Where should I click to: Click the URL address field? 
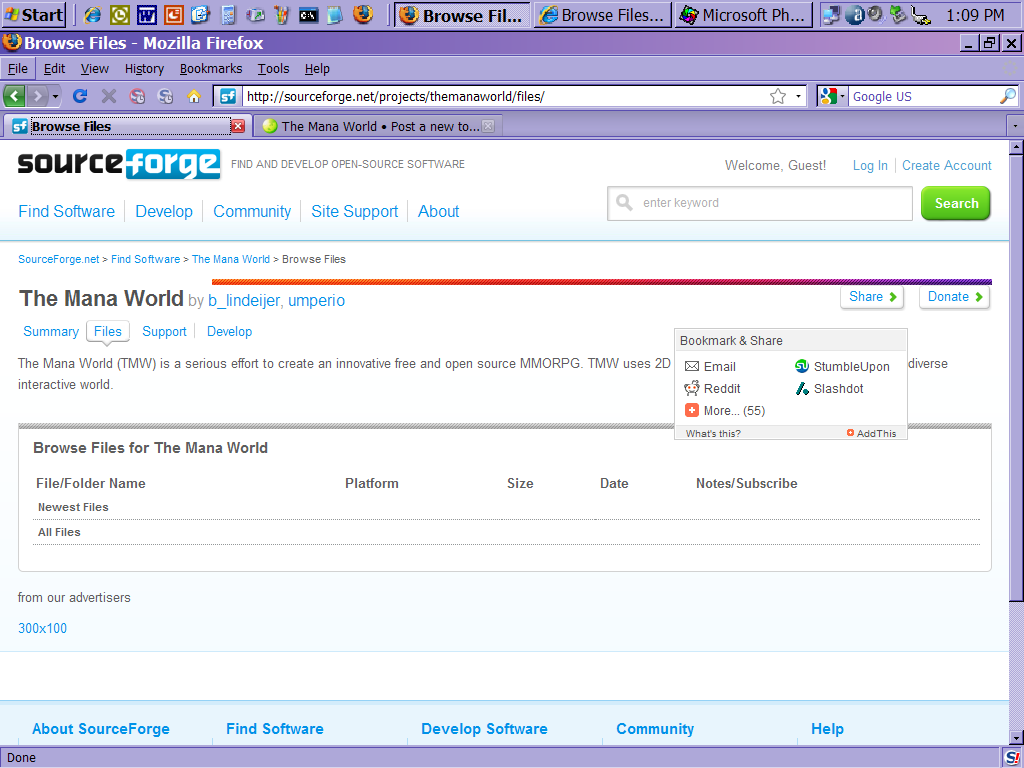click(504, 97)
